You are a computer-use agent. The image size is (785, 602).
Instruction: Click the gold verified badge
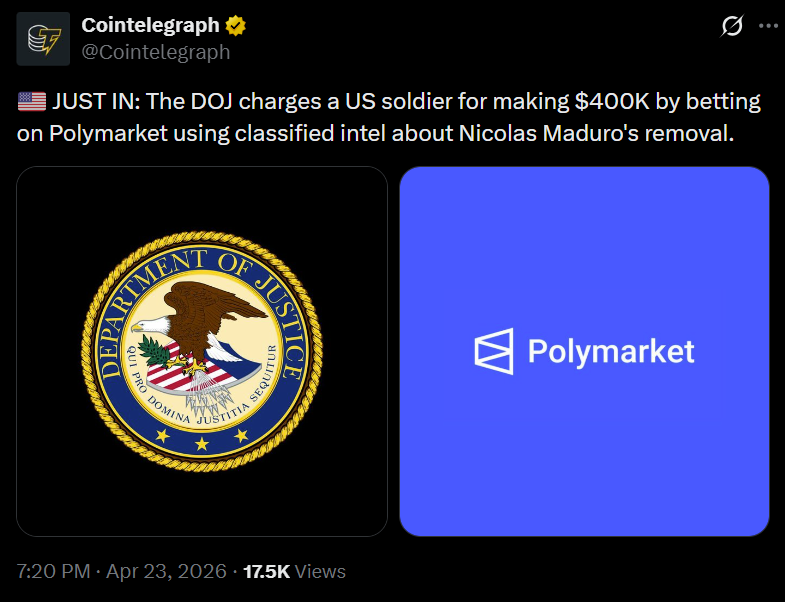tap(237, 26)
